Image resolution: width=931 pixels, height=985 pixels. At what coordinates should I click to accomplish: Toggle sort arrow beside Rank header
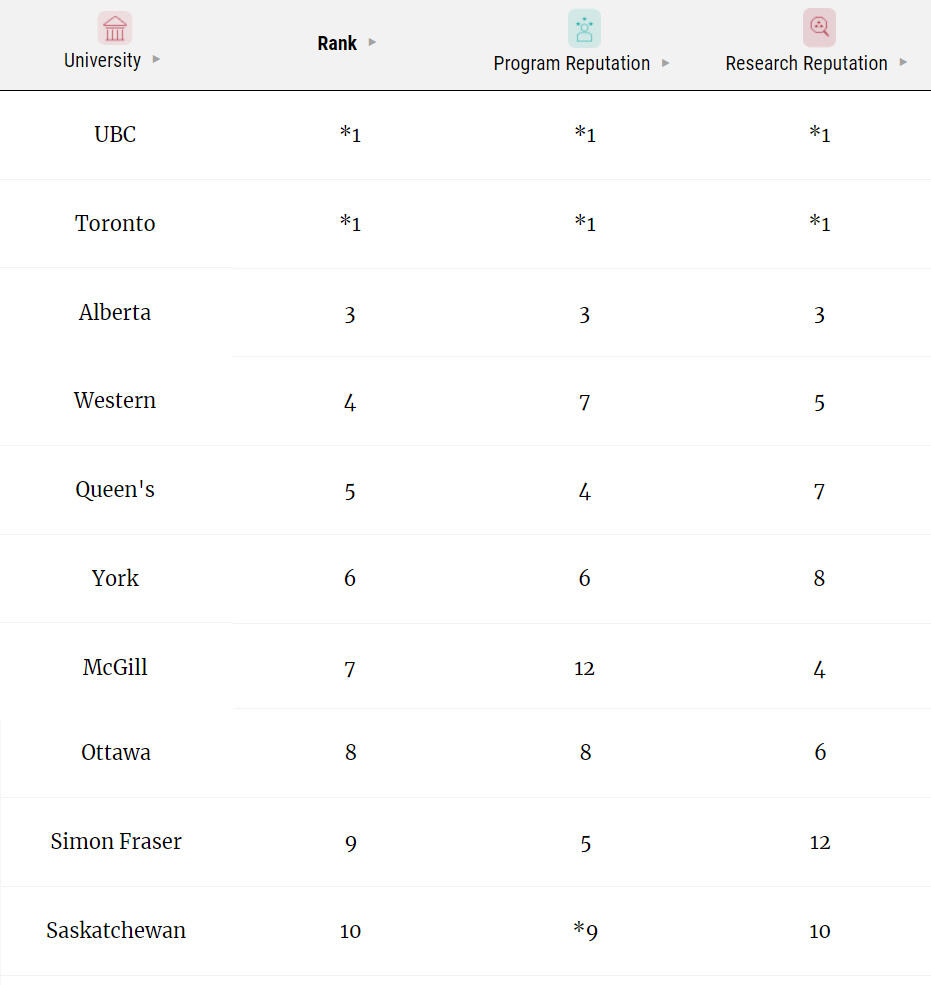(x=372, y=42)
